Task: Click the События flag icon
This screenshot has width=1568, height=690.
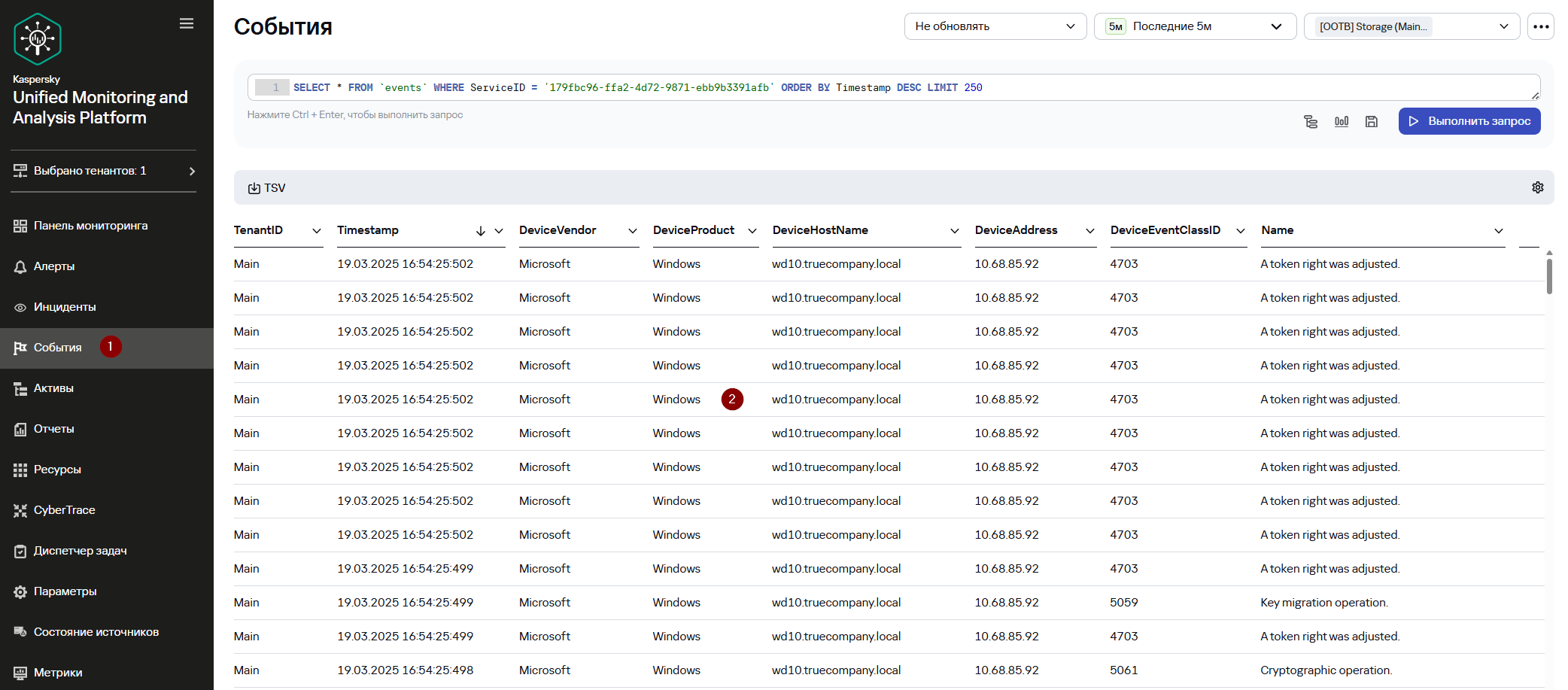Action: tap(20, 348)
